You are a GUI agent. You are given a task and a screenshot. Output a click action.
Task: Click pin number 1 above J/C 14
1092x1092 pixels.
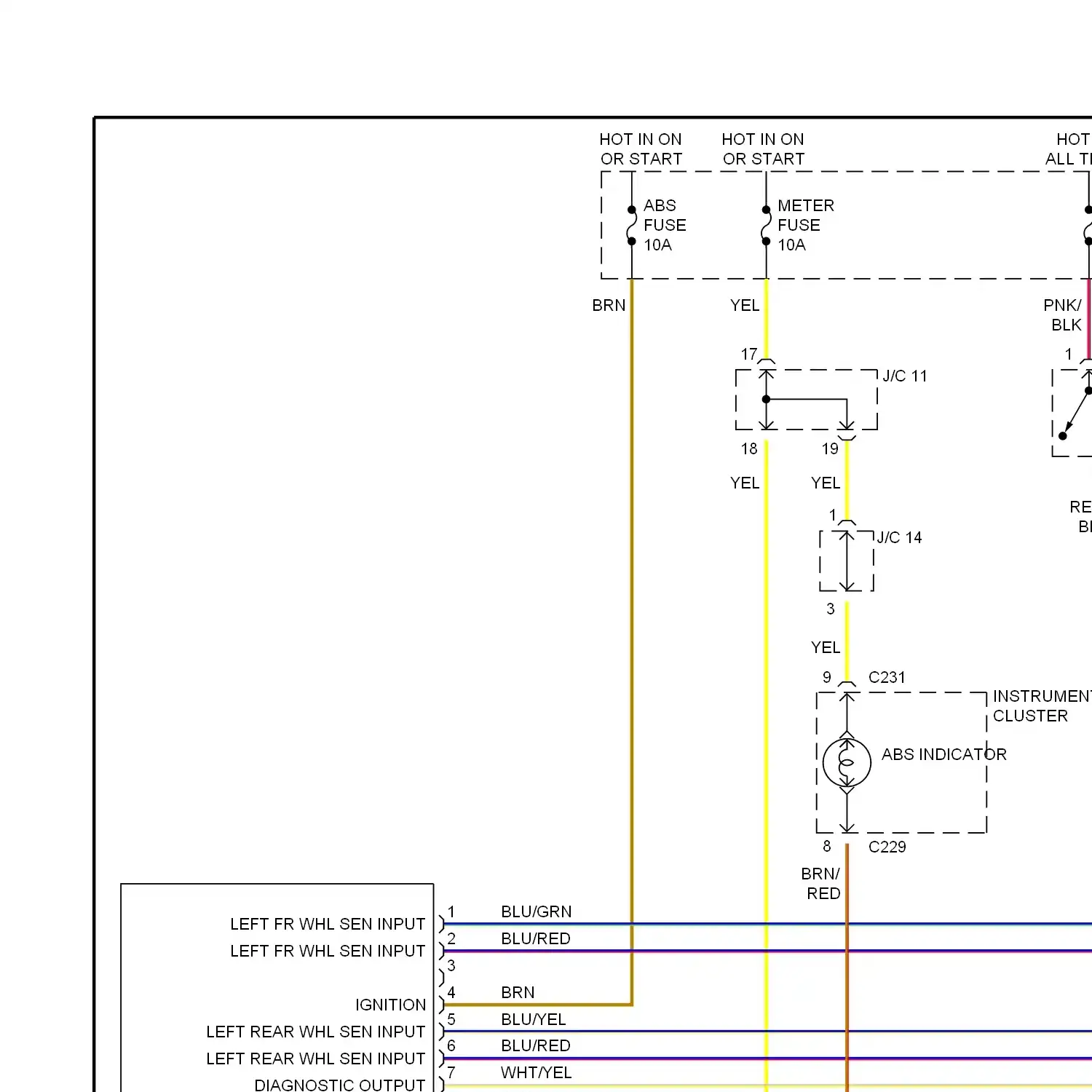[833, 515]
